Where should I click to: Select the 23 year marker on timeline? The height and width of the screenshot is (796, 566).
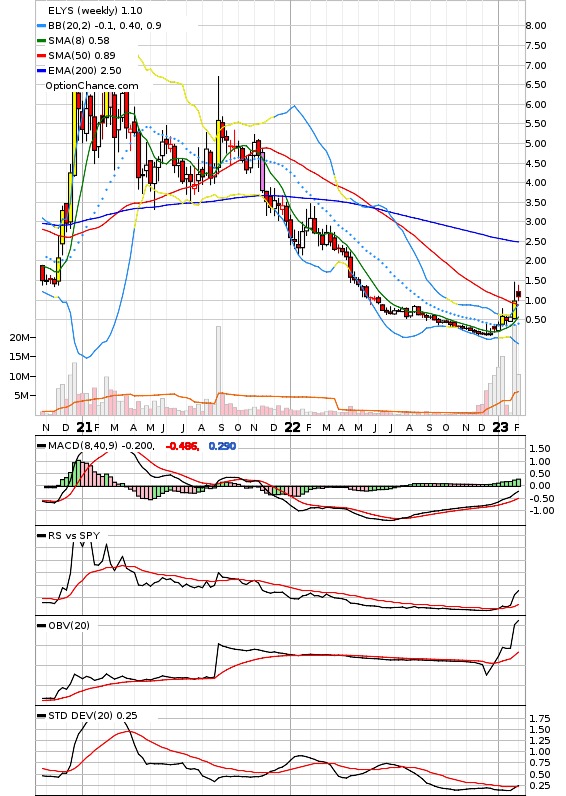click(x=501, y=427)
